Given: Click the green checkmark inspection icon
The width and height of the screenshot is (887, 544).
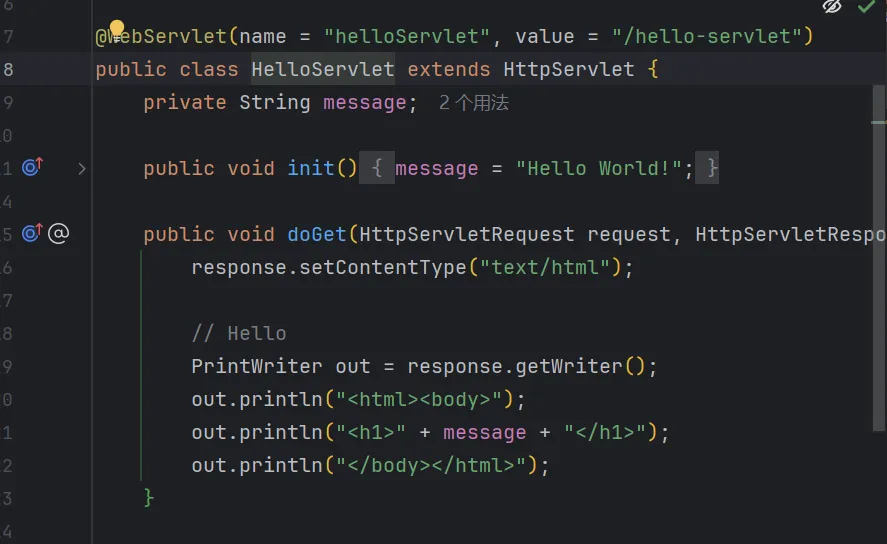Looking at the screenshot, I should pos(866,6).
